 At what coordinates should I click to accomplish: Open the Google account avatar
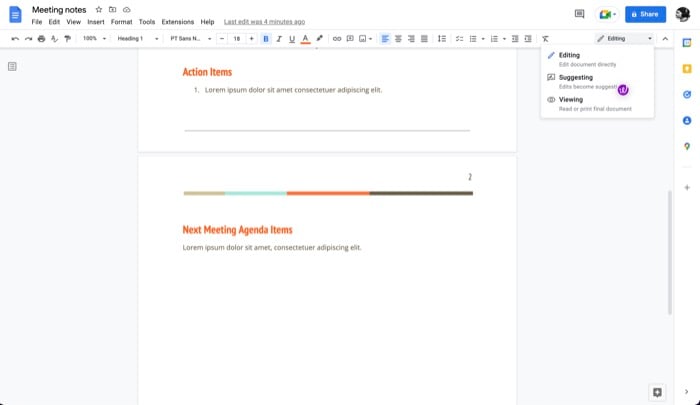tap(683, 14)
